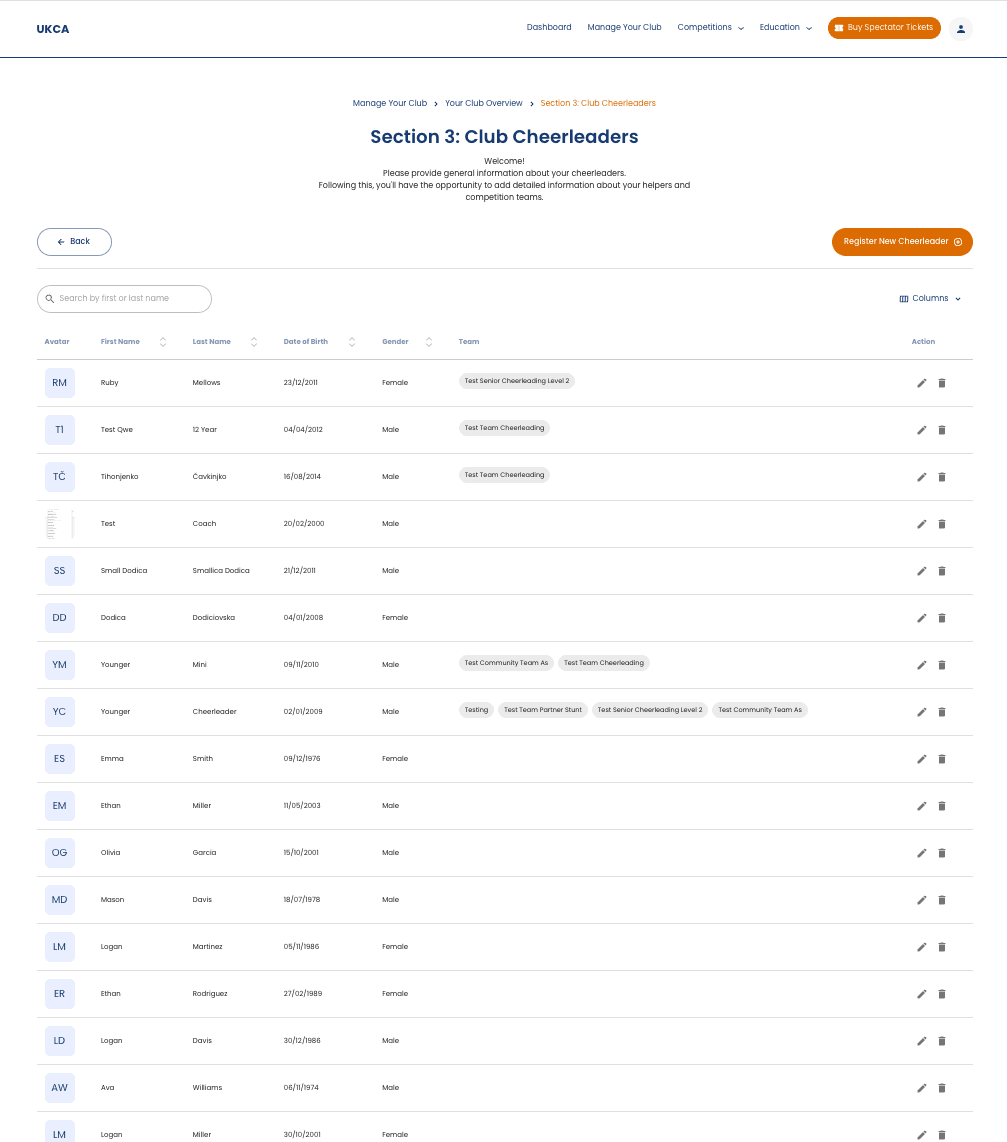Delete Dodica Dodiciovska's row
Screen dimensions: 1007x1142
tap(941, 618)
